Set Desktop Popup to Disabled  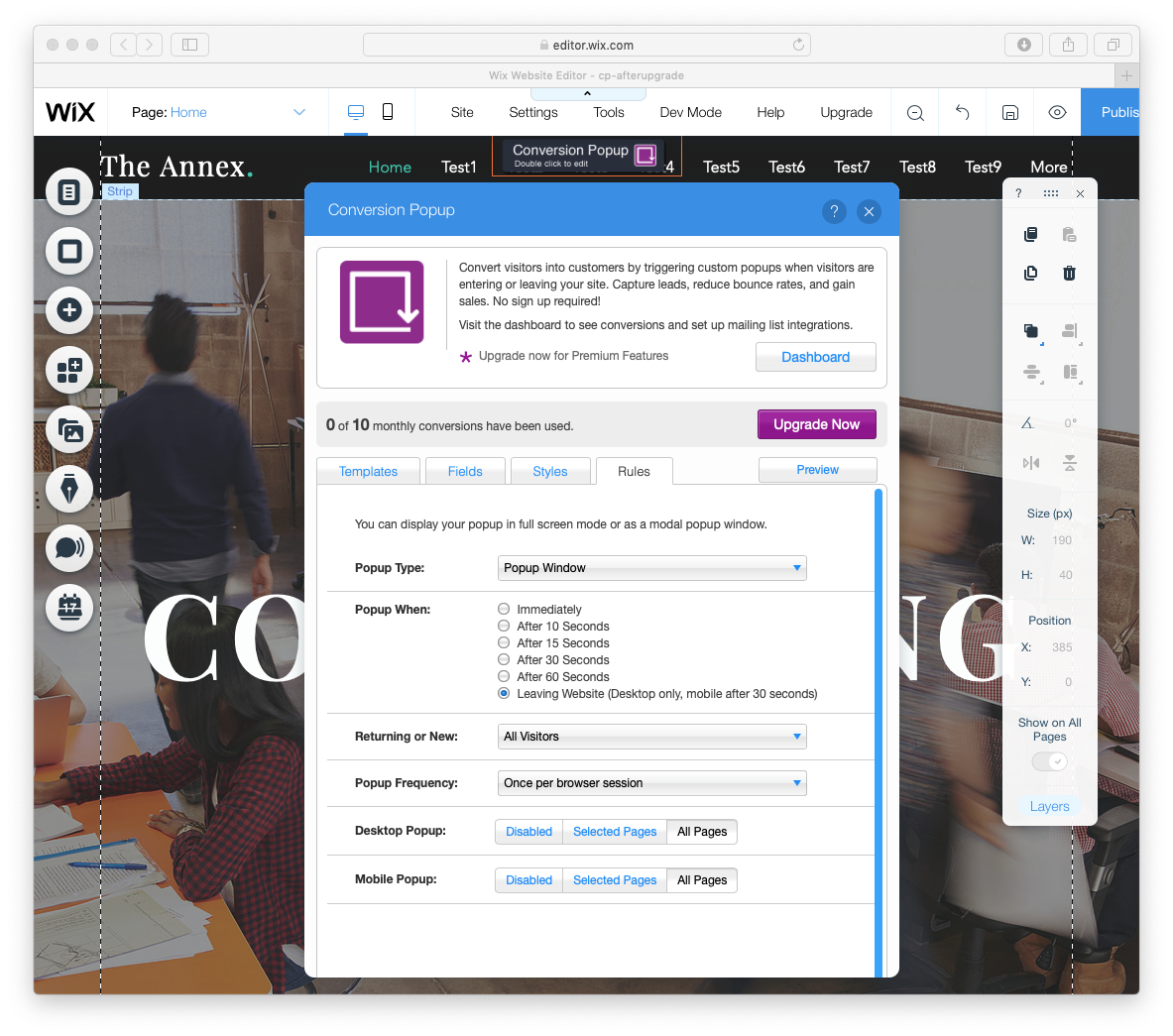click(x=528, y=832)
